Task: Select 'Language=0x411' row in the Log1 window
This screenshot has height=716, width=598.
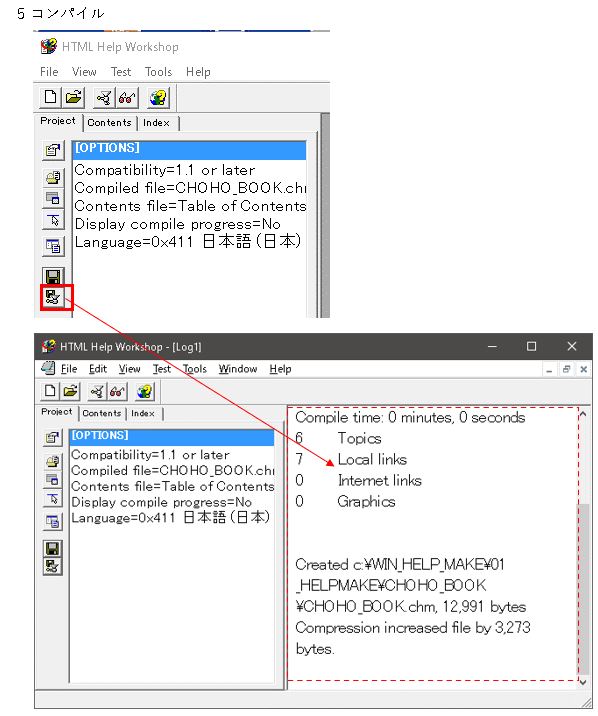Action: (172, 518)
